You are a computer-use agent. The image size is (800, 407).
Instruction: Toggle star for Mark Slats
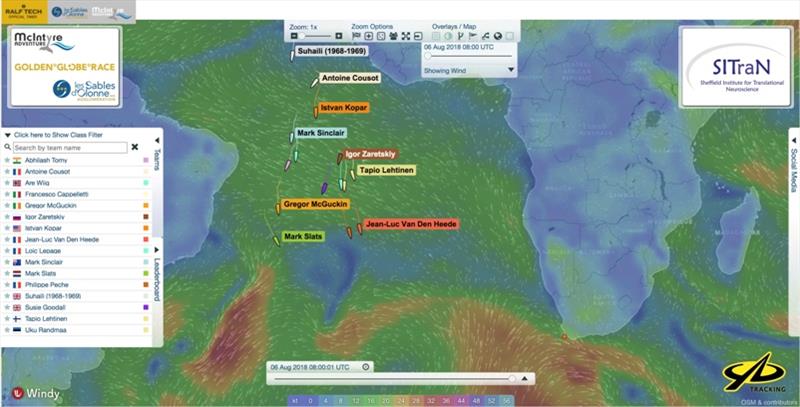(x=7, y=273)
